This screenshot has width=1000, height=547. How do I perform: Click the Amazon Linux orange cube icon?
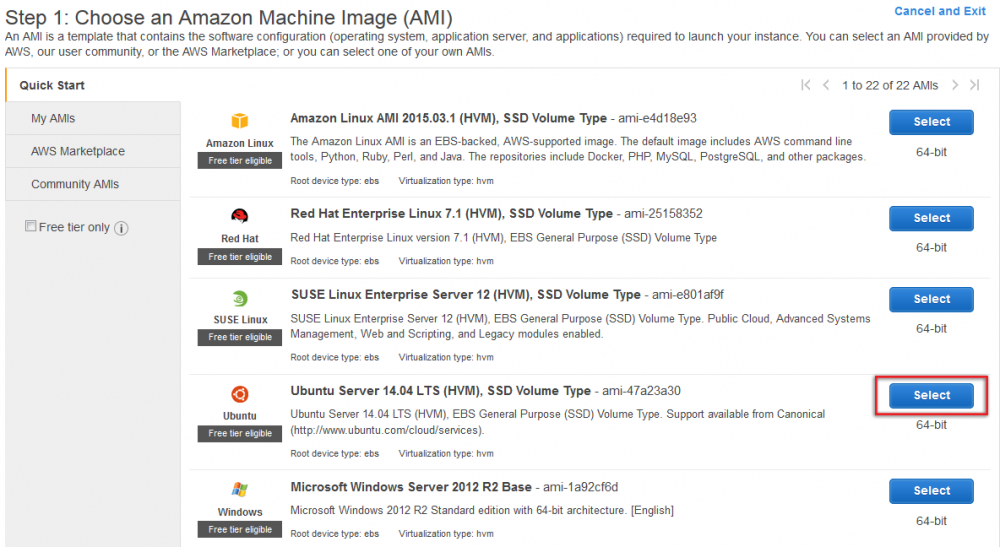[240, 120]
